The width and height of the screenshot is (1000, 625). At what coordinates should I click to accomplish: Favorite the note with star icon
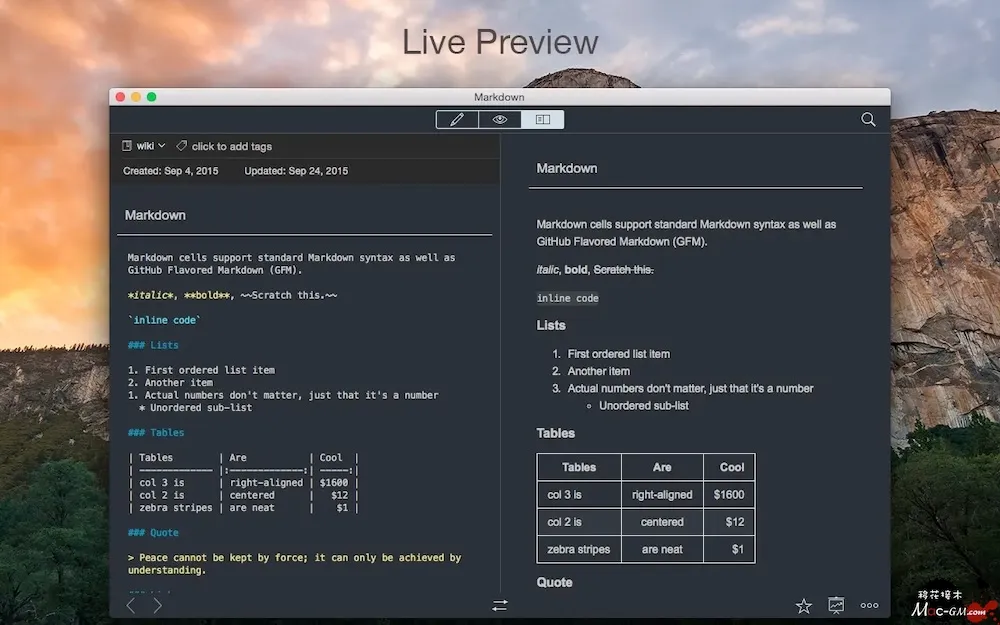click(x=804, y=605)
